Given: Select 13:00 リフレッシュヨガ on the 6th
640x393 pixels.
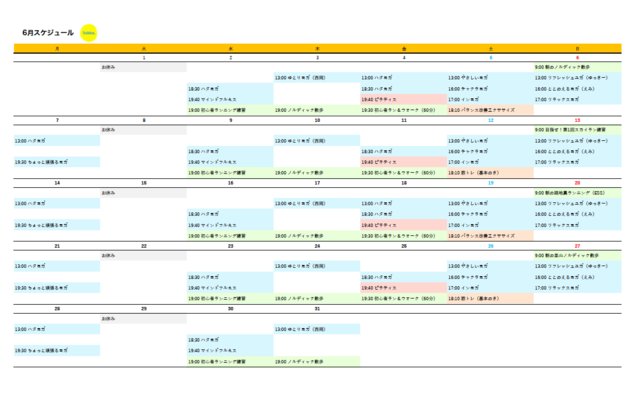Looking at the screenshot, I should [578, 78].
